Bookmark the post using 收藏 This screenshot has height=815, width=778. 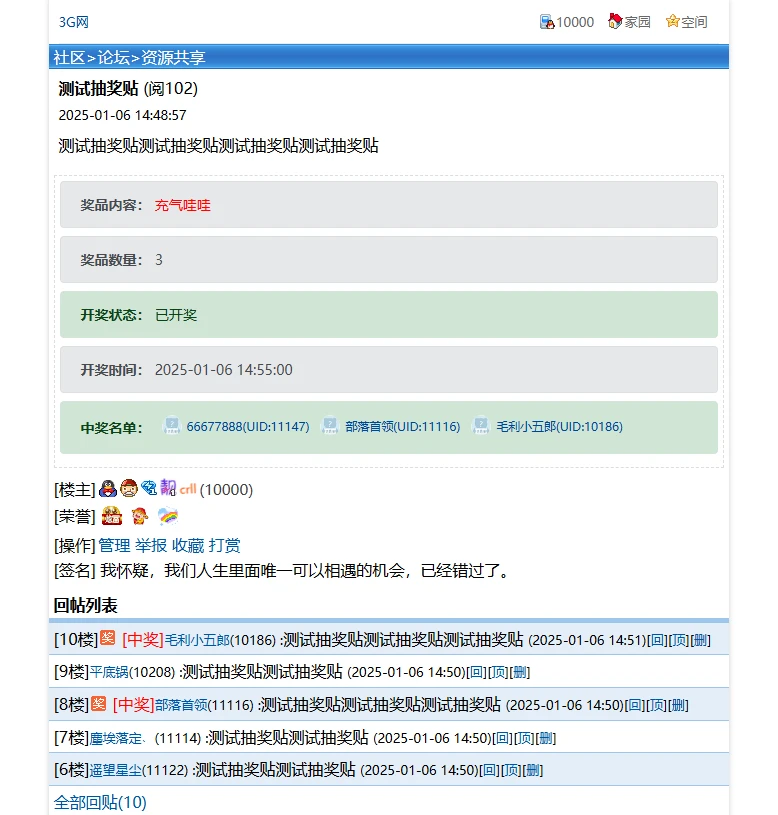point(188,545)
